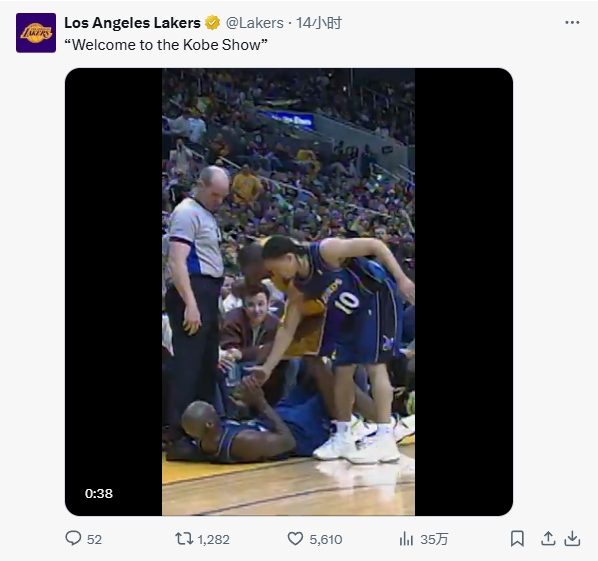Click the 0:38 video duration label
Image resolution: width=598 pixels, height=561 pixels.
[x=99, y=493]
